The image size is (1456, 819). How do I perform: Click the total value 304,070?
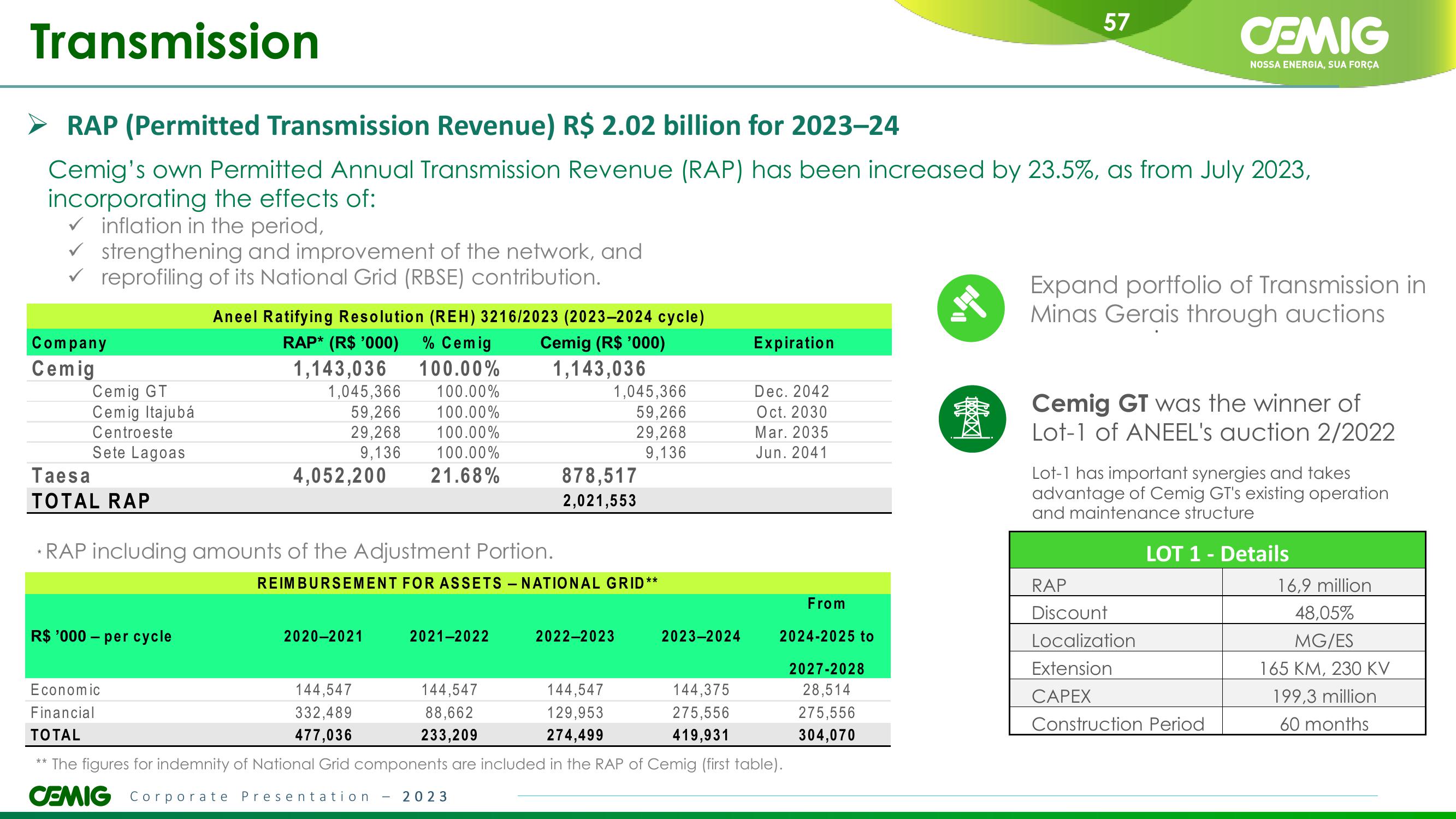[x=827, y=735]
